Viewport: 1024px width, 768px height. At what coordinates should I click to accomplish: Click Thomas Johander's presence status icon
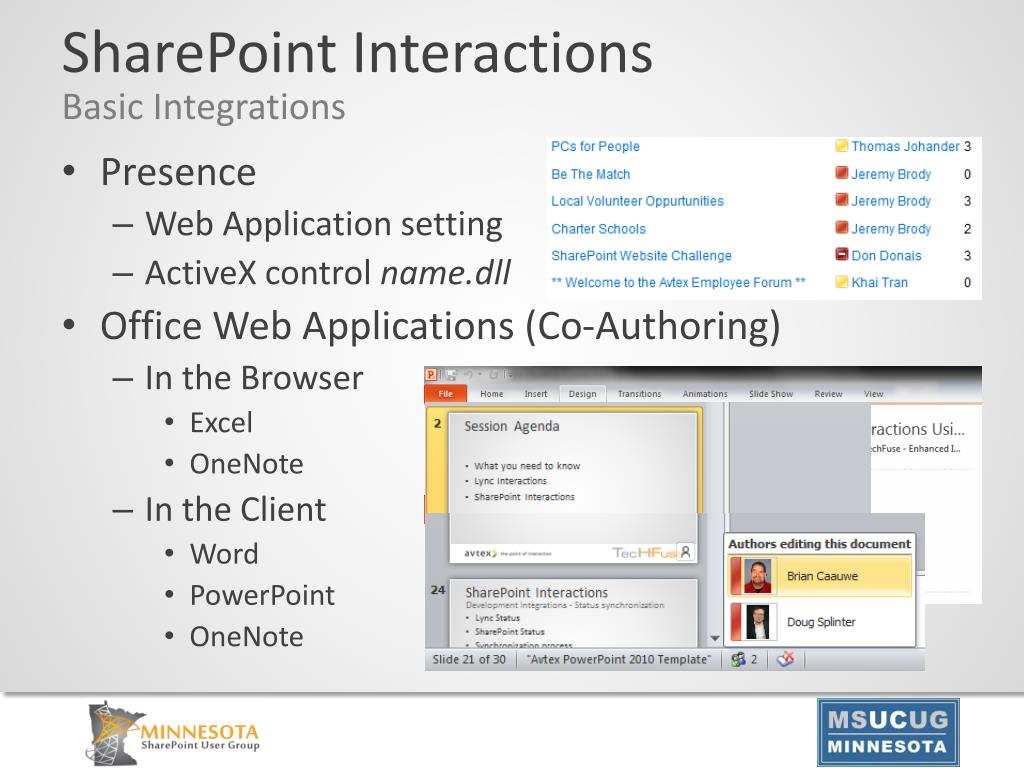842,146
